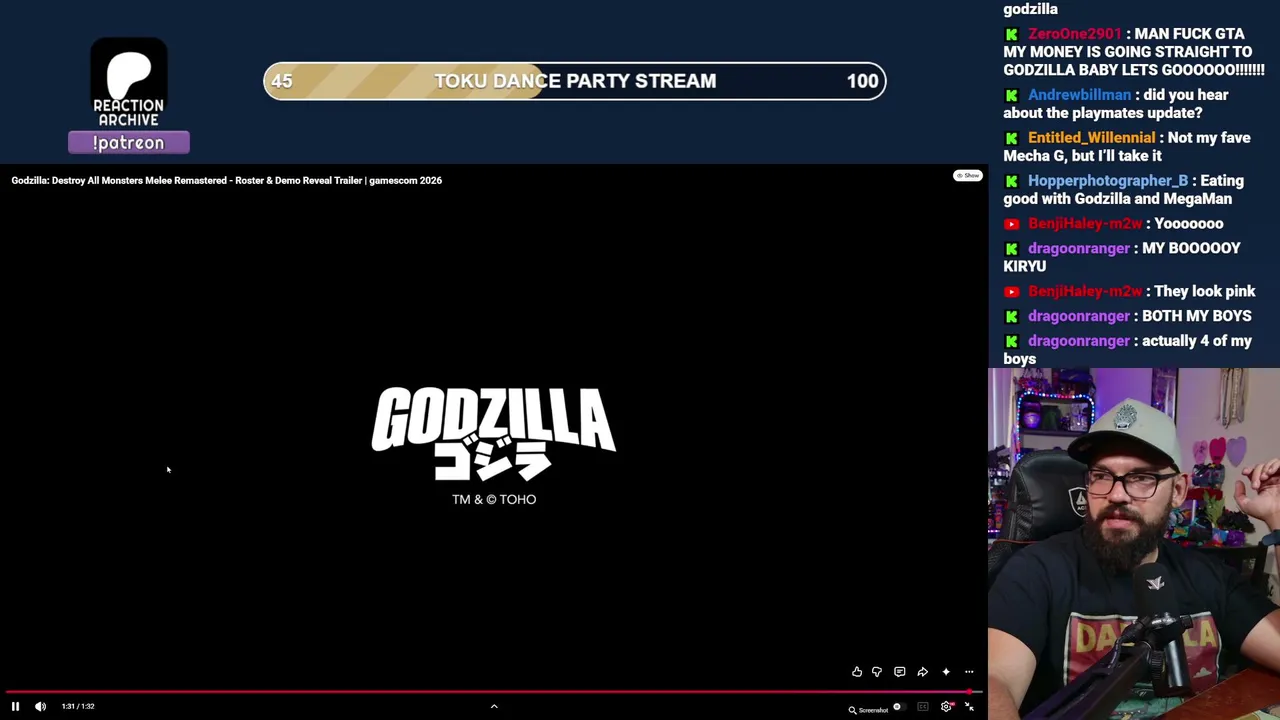The height and width of the screenshot is (720, 1280).
Task: Click BenjiHaley-m2w username beside 'They look pink'
Action: click(x=1085, y=292)
